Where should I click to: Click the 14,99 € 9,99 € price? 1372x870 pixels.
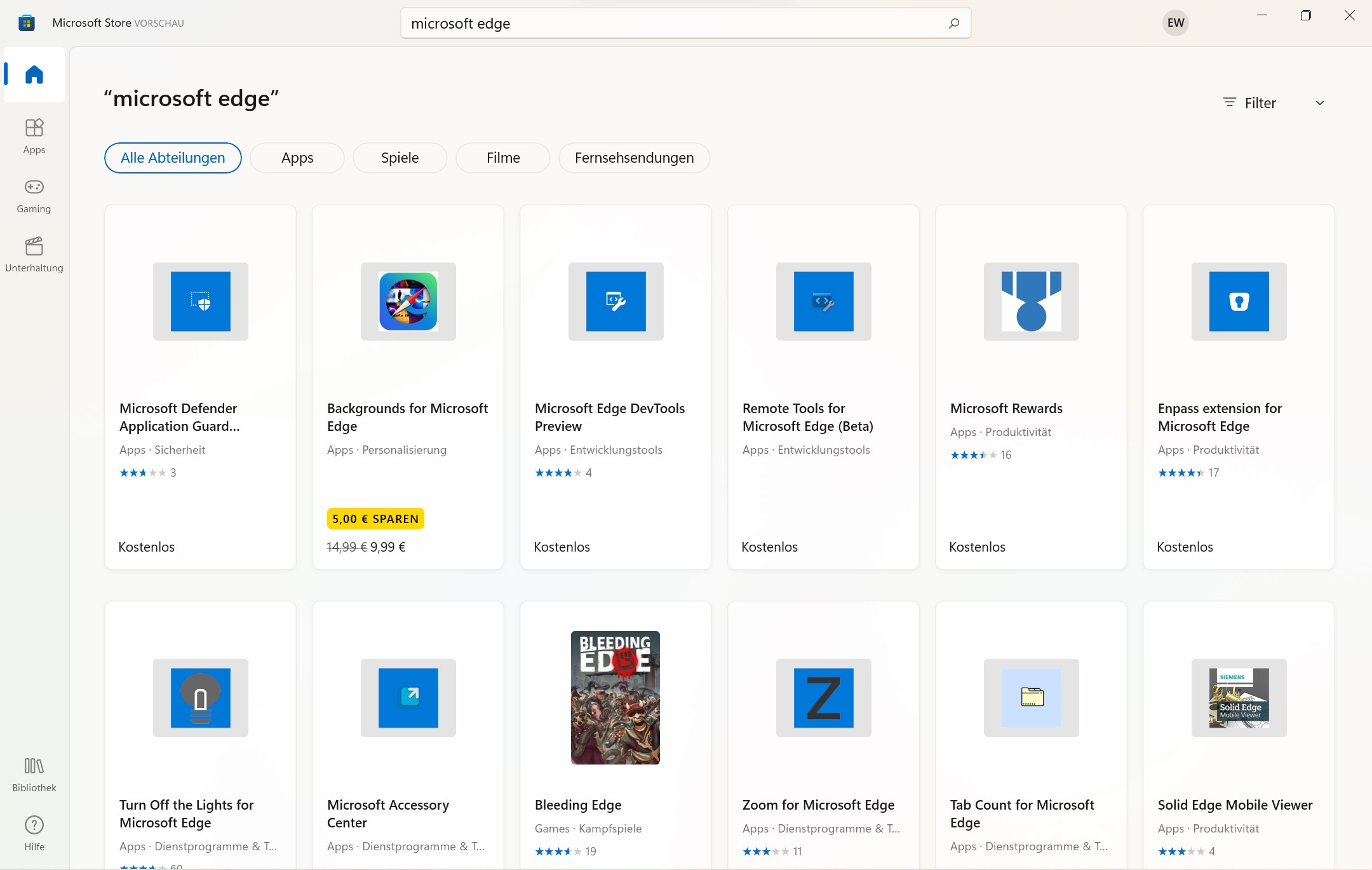tap(366, 547)
